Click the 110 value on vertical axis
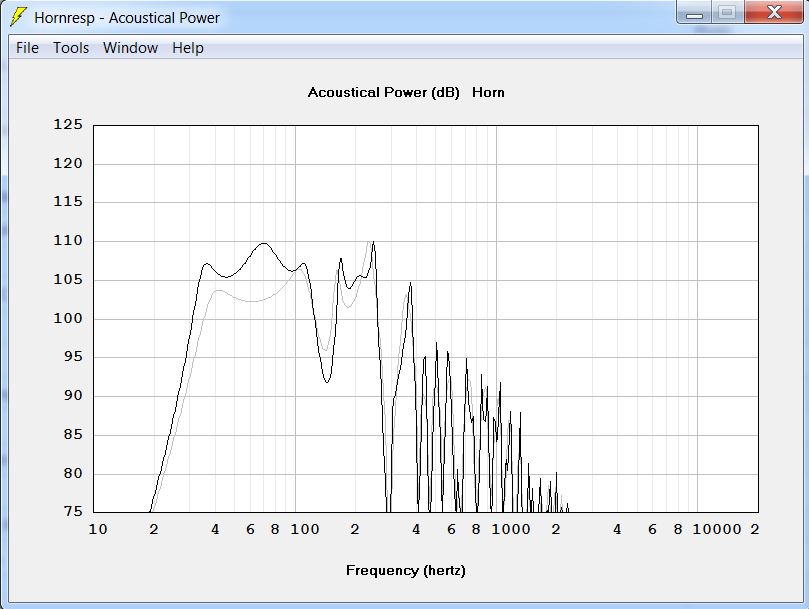809x609 pixels. (x=68, y=241)
